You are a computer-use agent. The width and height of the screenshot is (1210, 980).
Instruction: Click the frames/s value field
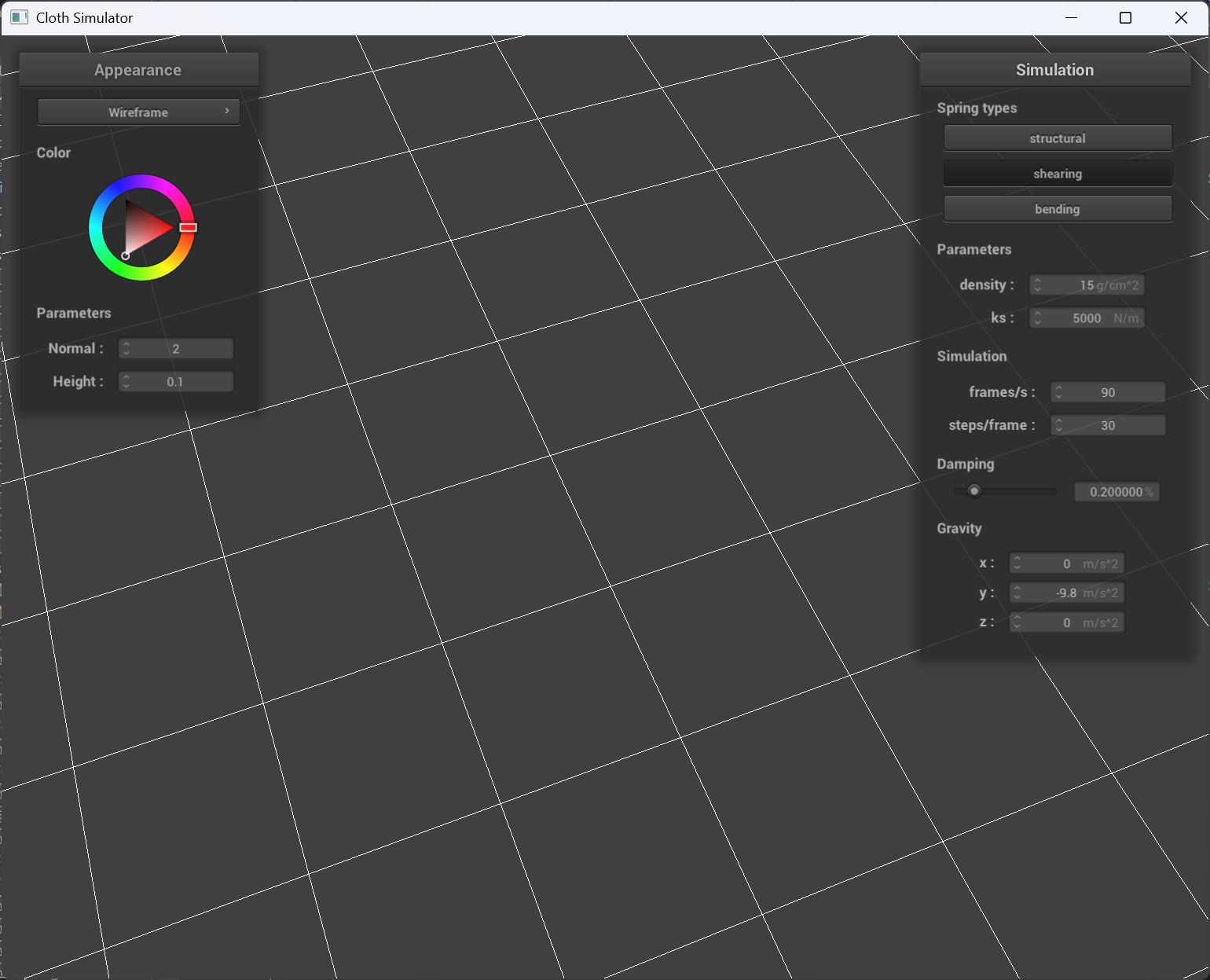coord(1108,391)
